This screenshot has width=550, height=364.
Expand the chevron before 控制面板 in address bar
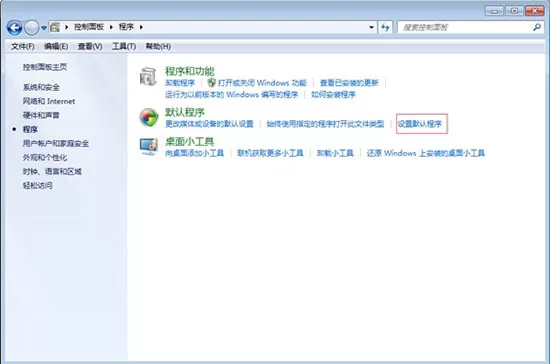[x=66, y=27]
